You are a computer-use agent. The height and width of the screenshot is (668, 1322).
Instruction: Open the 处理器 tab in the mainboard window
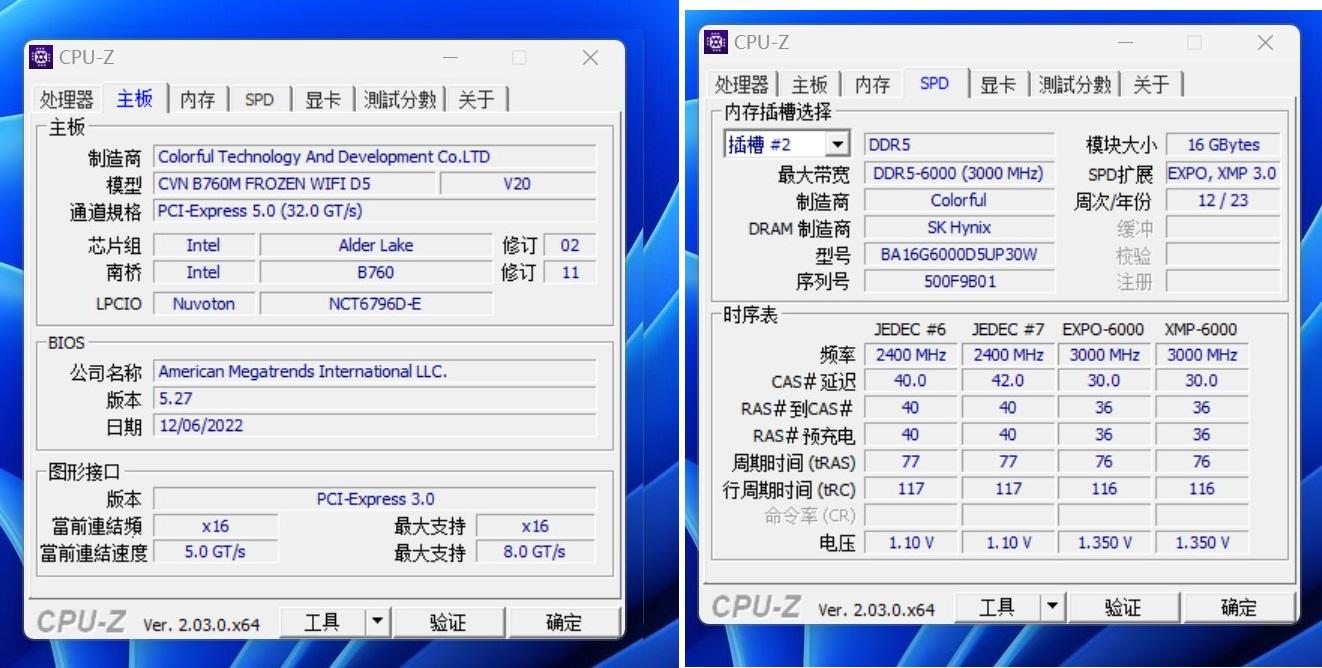pos(67,100)
